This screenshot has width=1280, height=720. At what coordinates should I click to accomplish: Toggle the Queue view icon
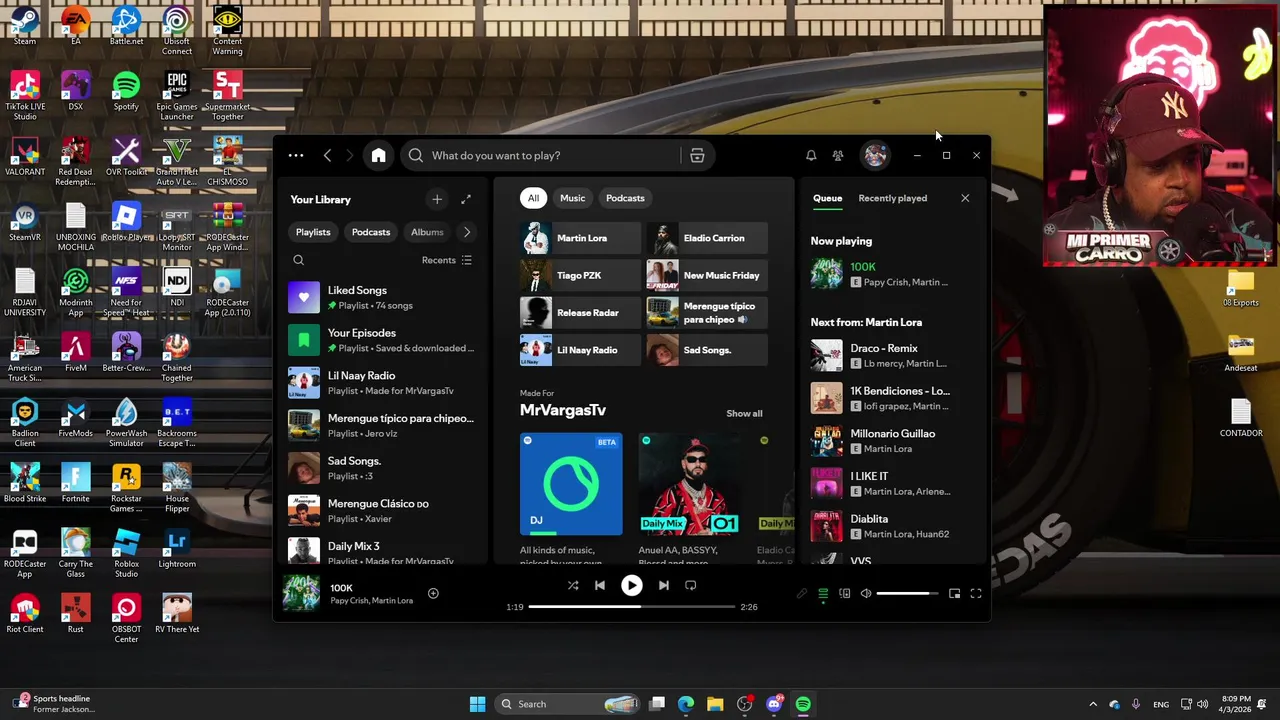pos(823,593)
